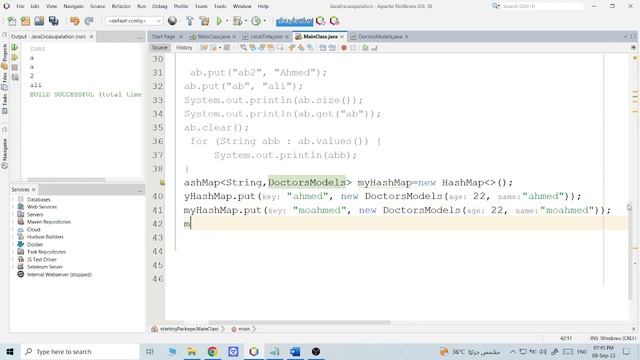Minimize the Services panel
640x360 pixels.
tap(140, 190)
